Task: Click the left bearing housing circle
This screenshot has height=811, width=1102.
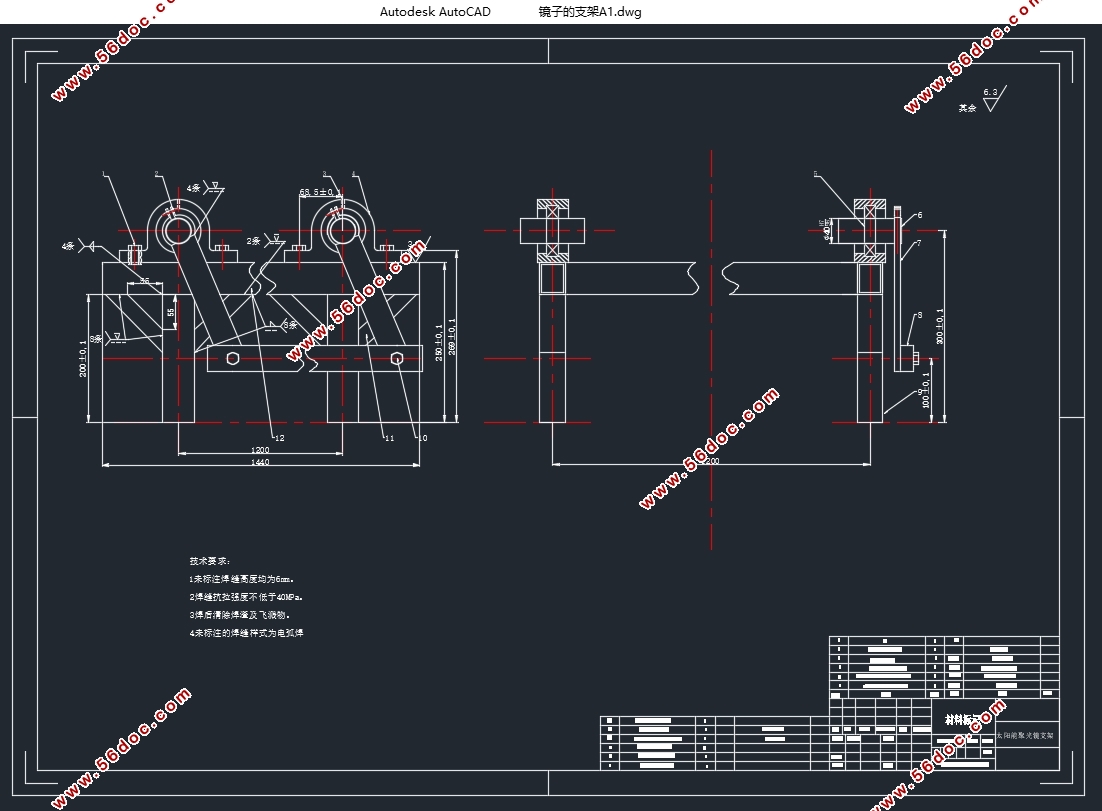Action: coord(179,230)
